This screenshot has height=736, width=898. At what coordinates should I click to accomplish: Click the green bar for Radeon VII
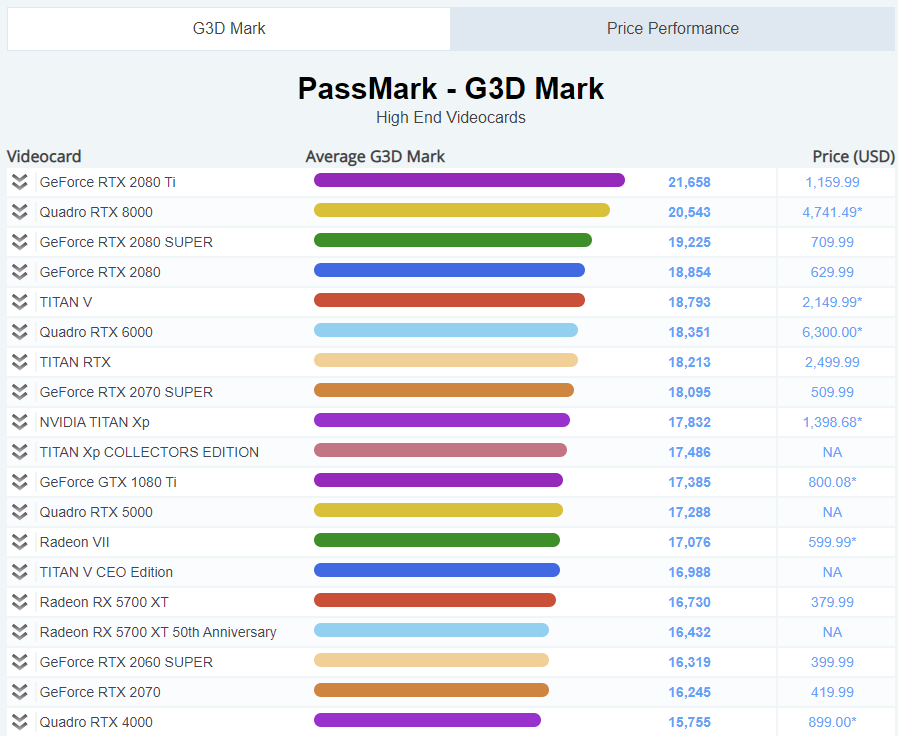click(x=437, y=540)
